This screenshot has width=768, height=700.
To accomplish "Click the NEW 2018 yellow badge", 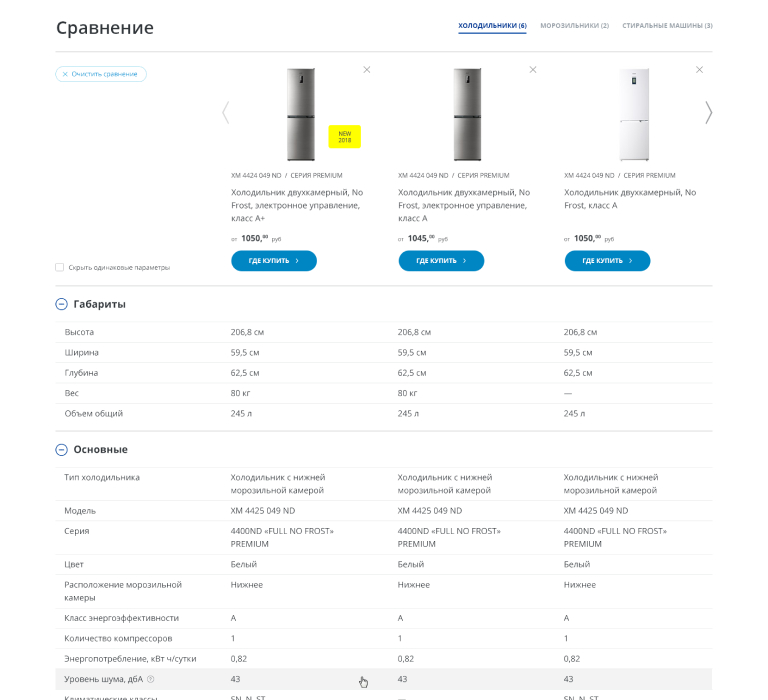I will [345, 136].
